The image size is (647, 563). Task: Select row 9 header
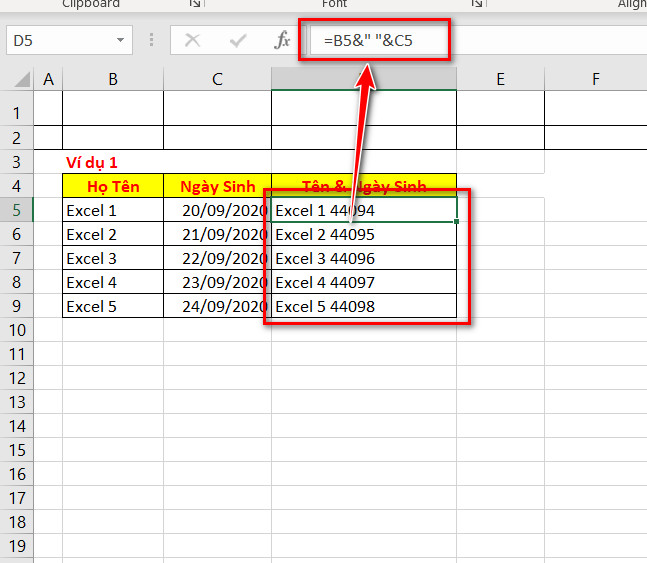pyautogui.click(x=17, y=306)
